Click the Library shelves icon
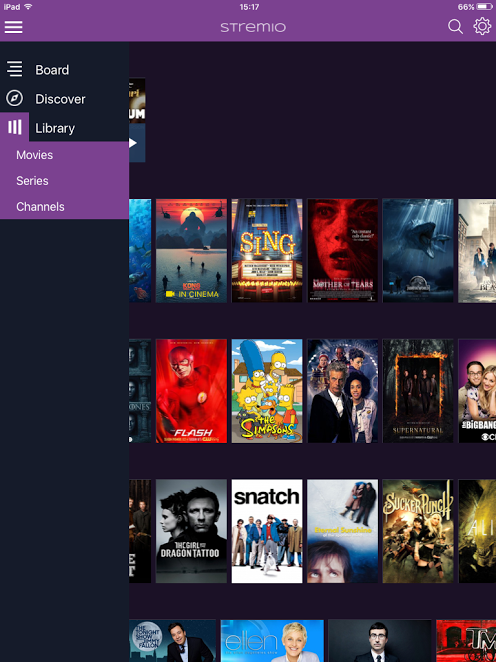Screen dimensions: 496x662 (x=14, y=127)
